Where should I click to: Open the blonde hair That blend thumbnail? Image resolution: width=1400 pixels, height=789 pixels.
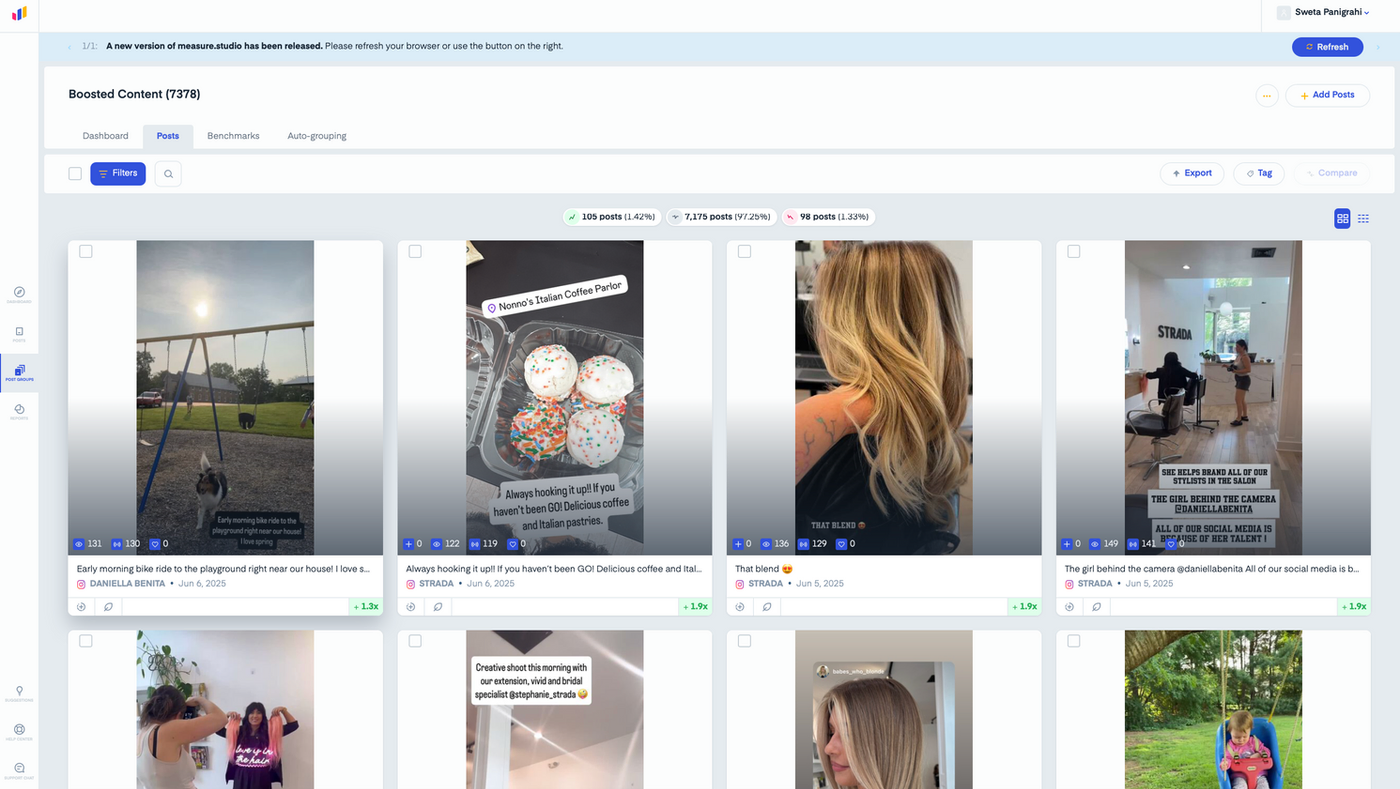point(884,397)
